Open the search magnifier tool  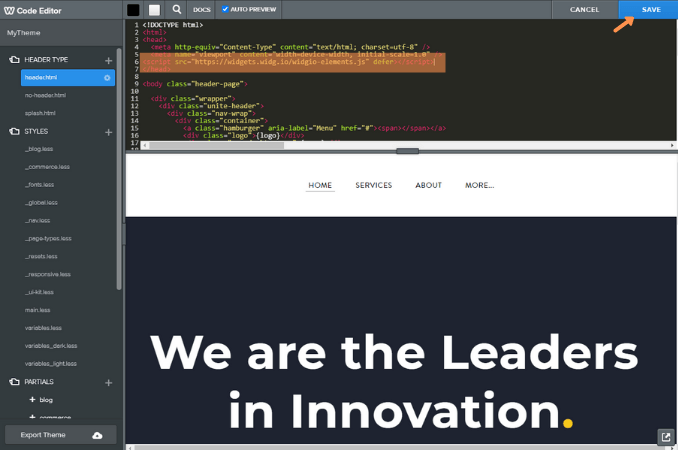(x=176, y=9)
